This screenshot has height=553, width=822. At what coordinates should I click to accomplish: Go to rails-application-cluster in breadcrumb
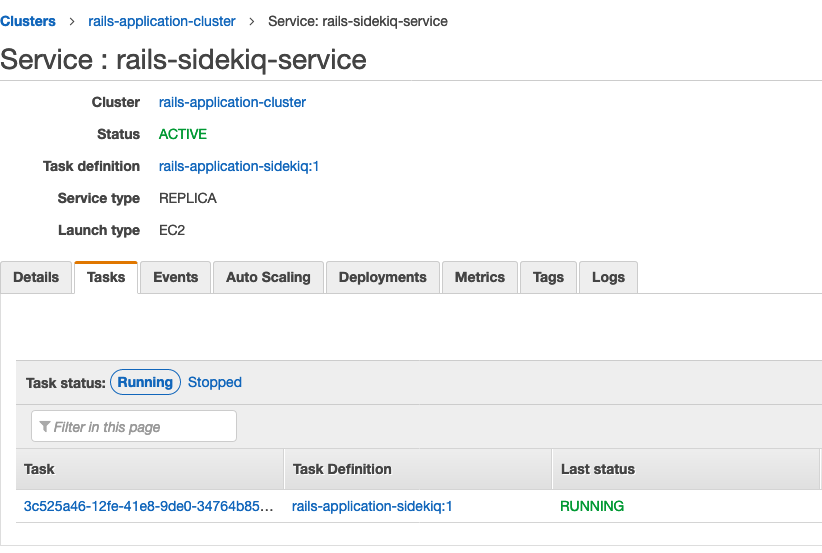tap(161, 21)
